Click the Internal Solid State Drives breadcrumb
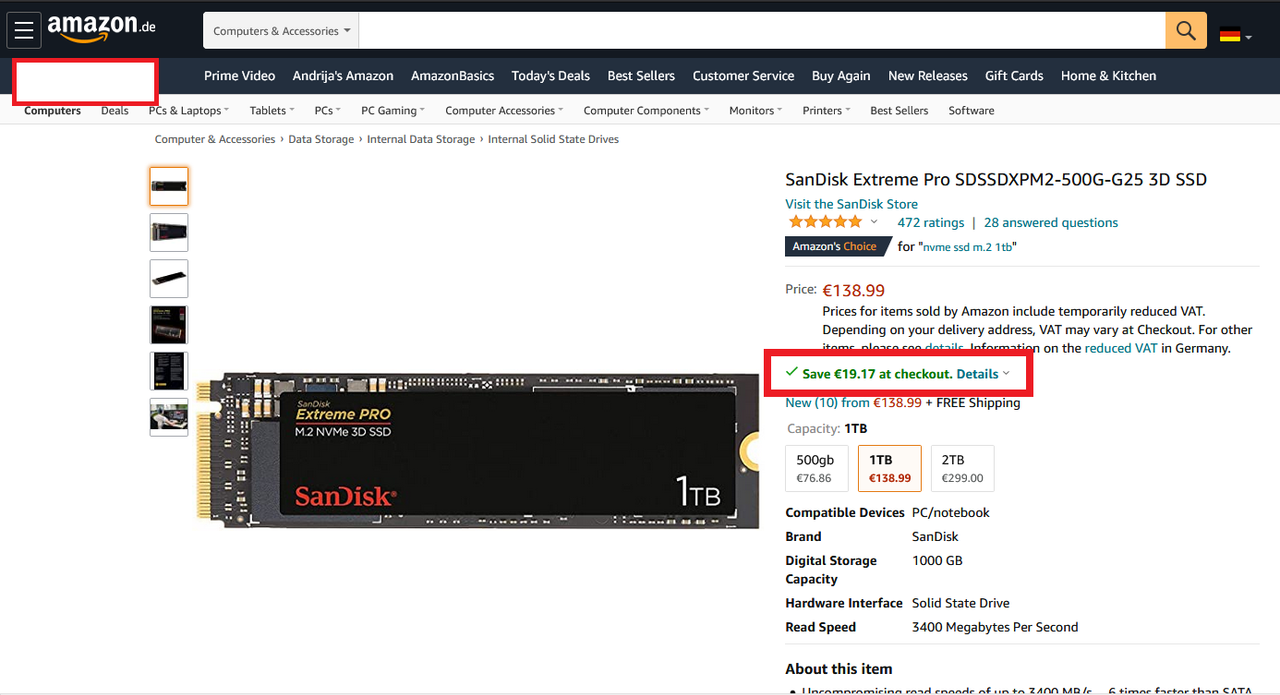The image size is (1280, 695). tap(553, 140)
